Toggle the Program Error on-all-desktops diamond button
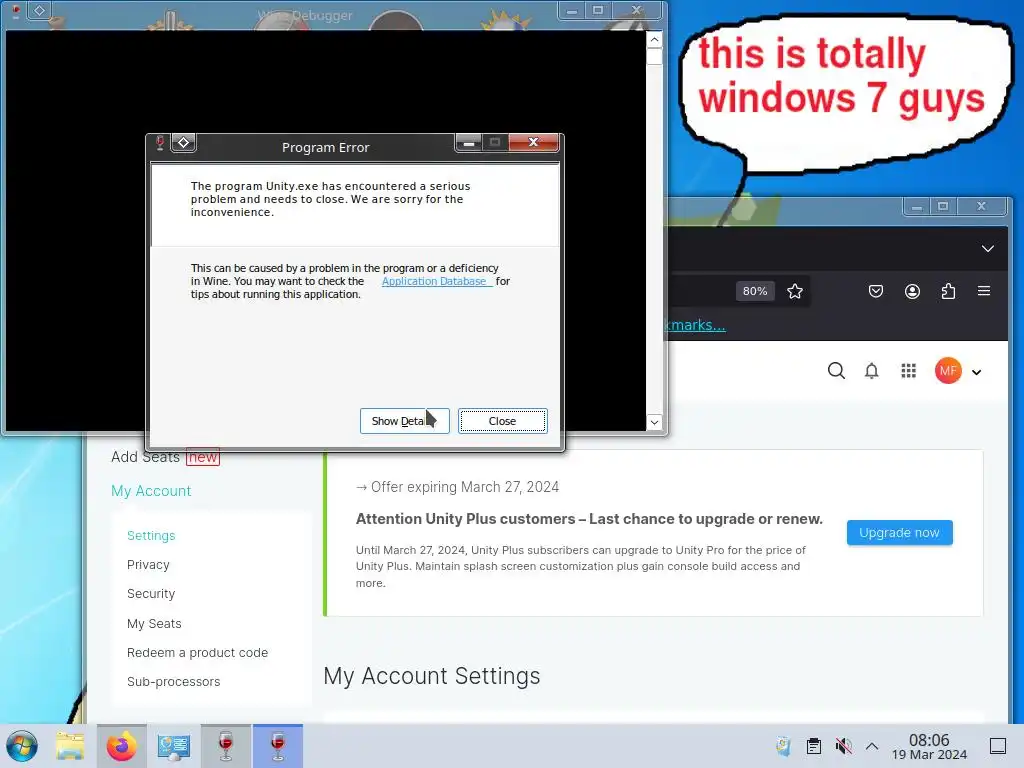 184,142
